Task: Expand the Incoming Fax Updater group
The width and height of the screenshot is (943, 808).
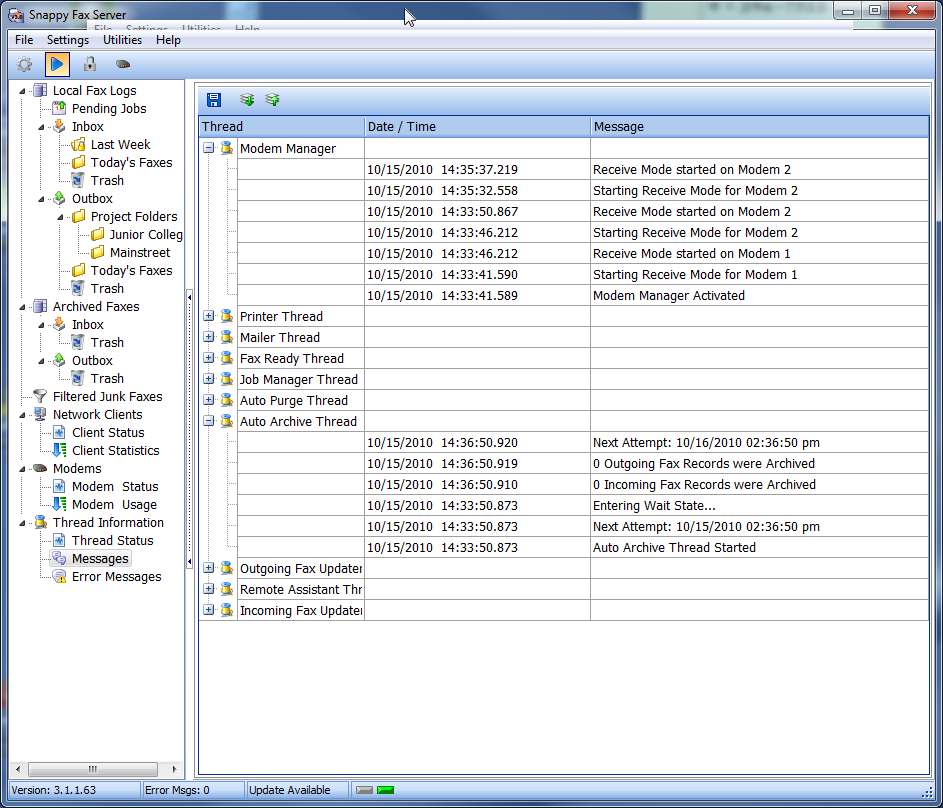Action: pyautogui.click(x=208, y=610)
